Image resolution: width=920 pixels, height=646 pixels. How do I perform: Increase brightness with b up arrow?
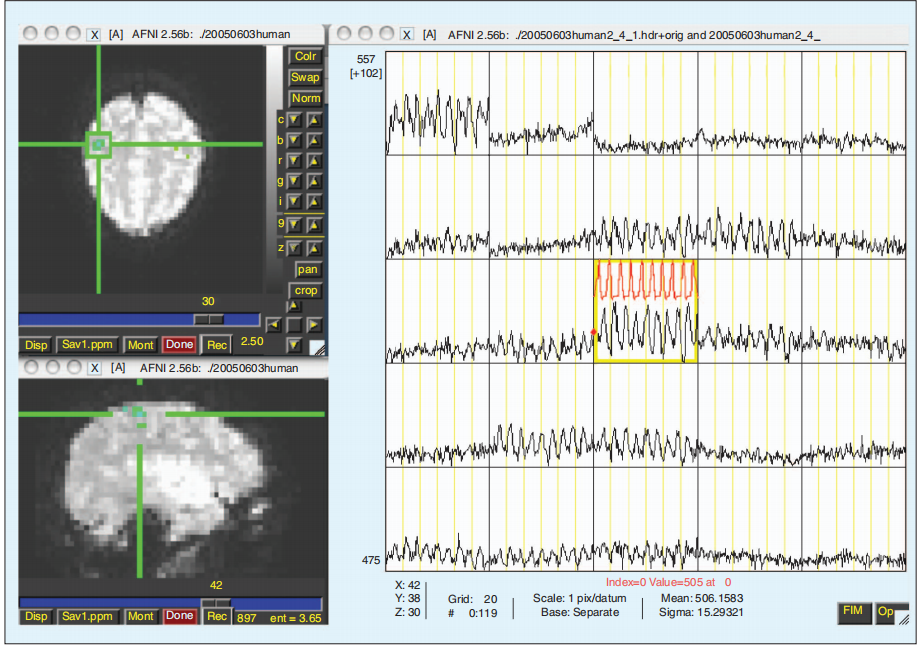pyautogui.click(x=314, y=141)
